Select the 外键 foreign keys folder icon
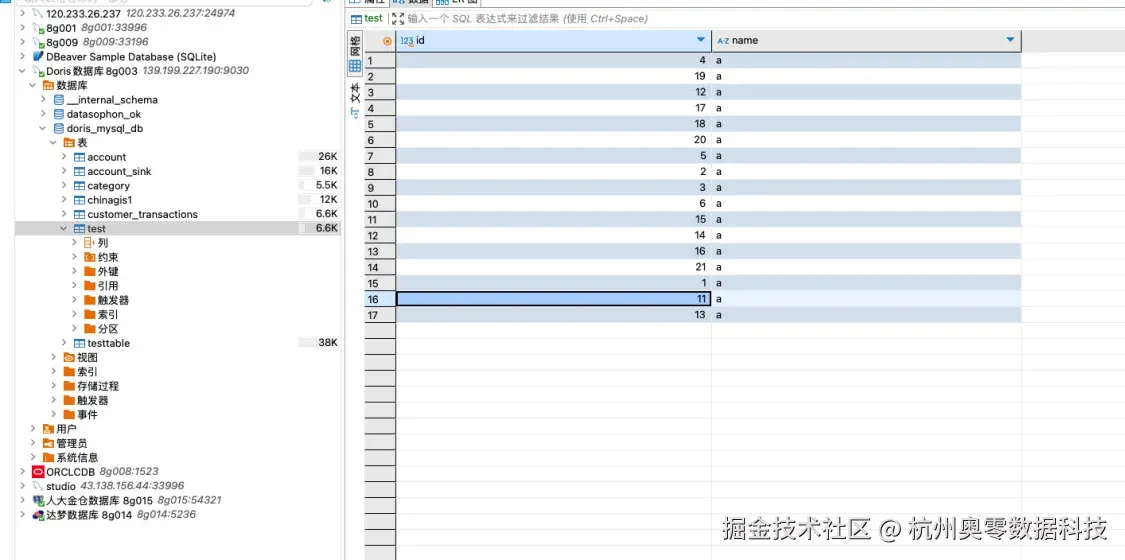 89,272
